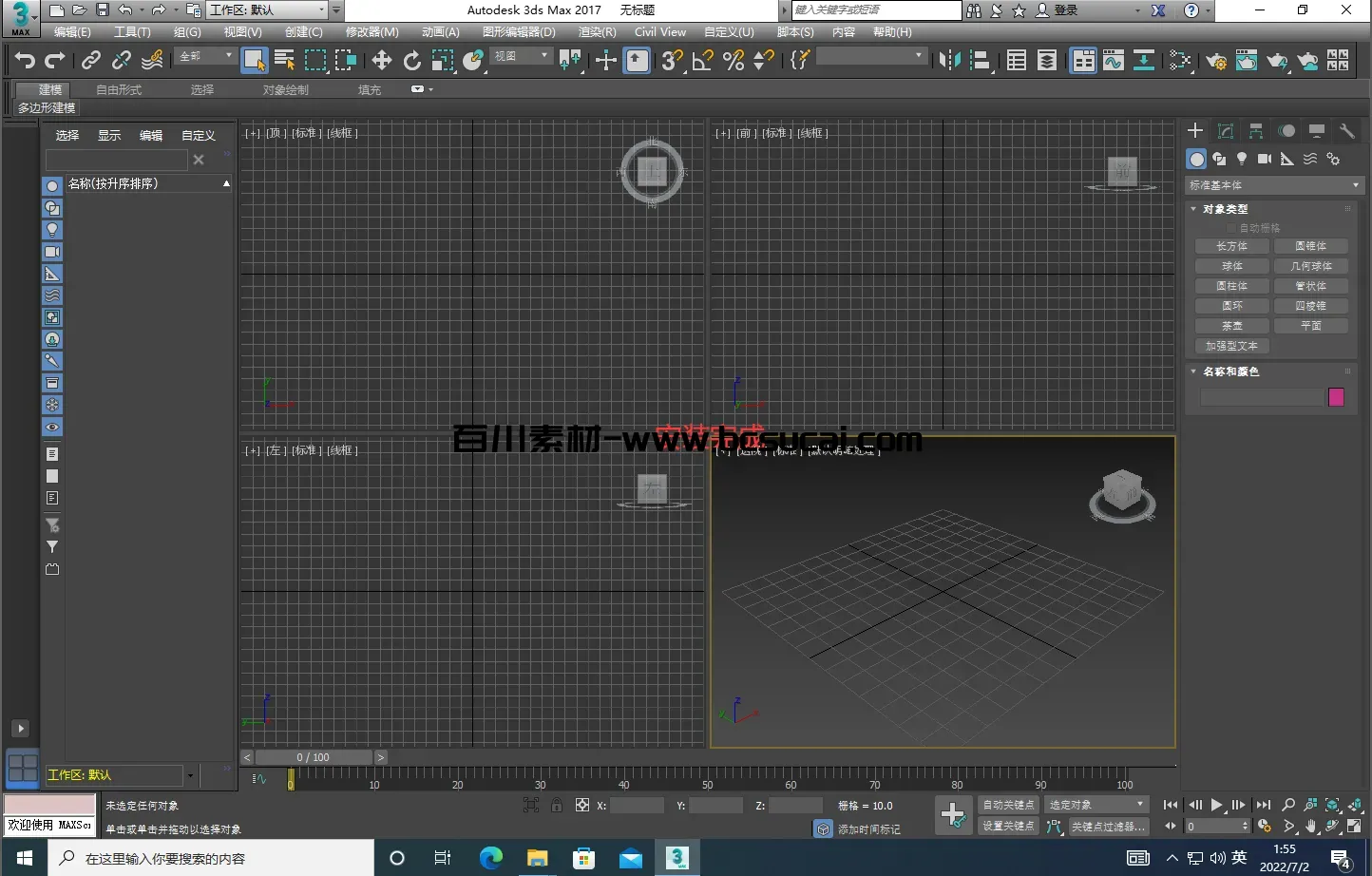
Task: Select the Bind to Space Warp tool
Action: click(152, 61)
